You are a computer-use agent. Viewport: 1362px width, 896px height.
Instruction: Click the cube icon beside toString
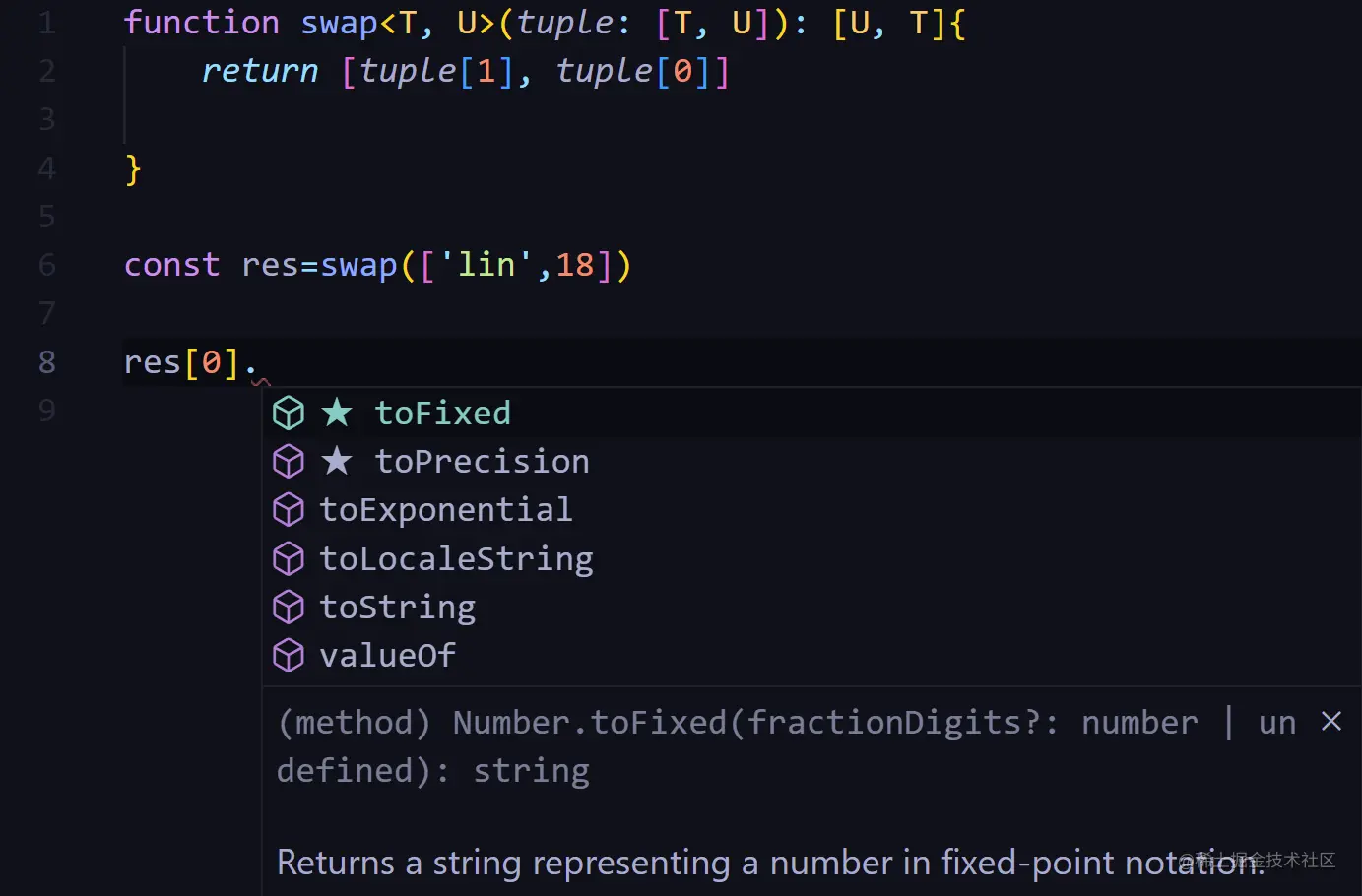tap(289, 608)
